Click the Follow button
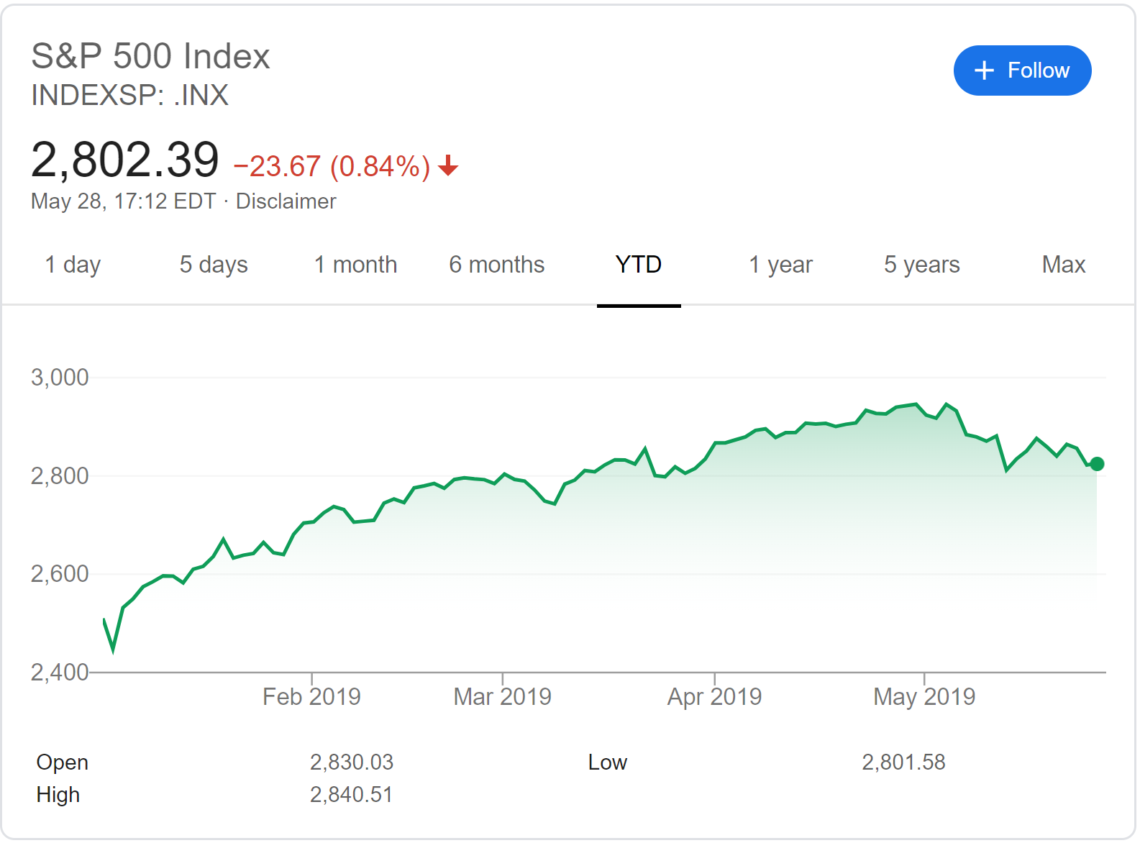 click(x=1022, y=70)
